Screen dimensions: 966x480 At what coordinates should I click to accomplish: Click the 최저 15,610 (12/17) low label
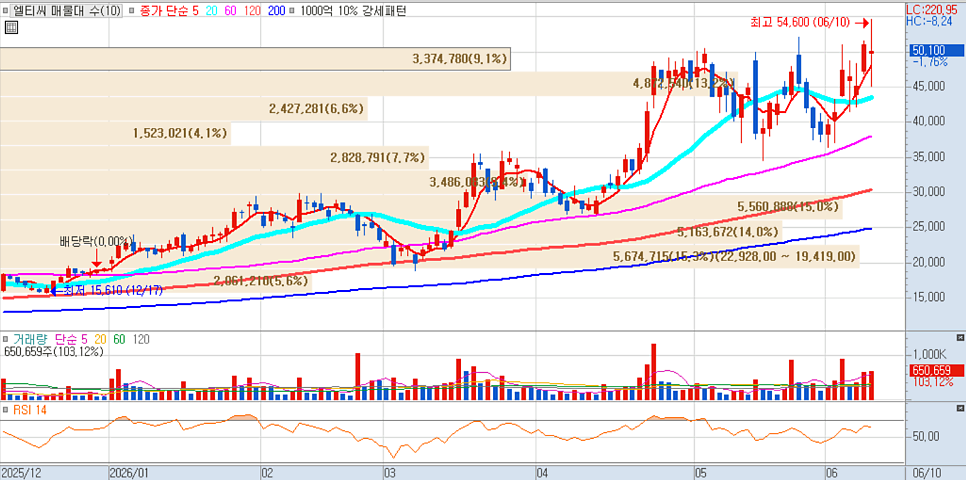tap(113, 290)
